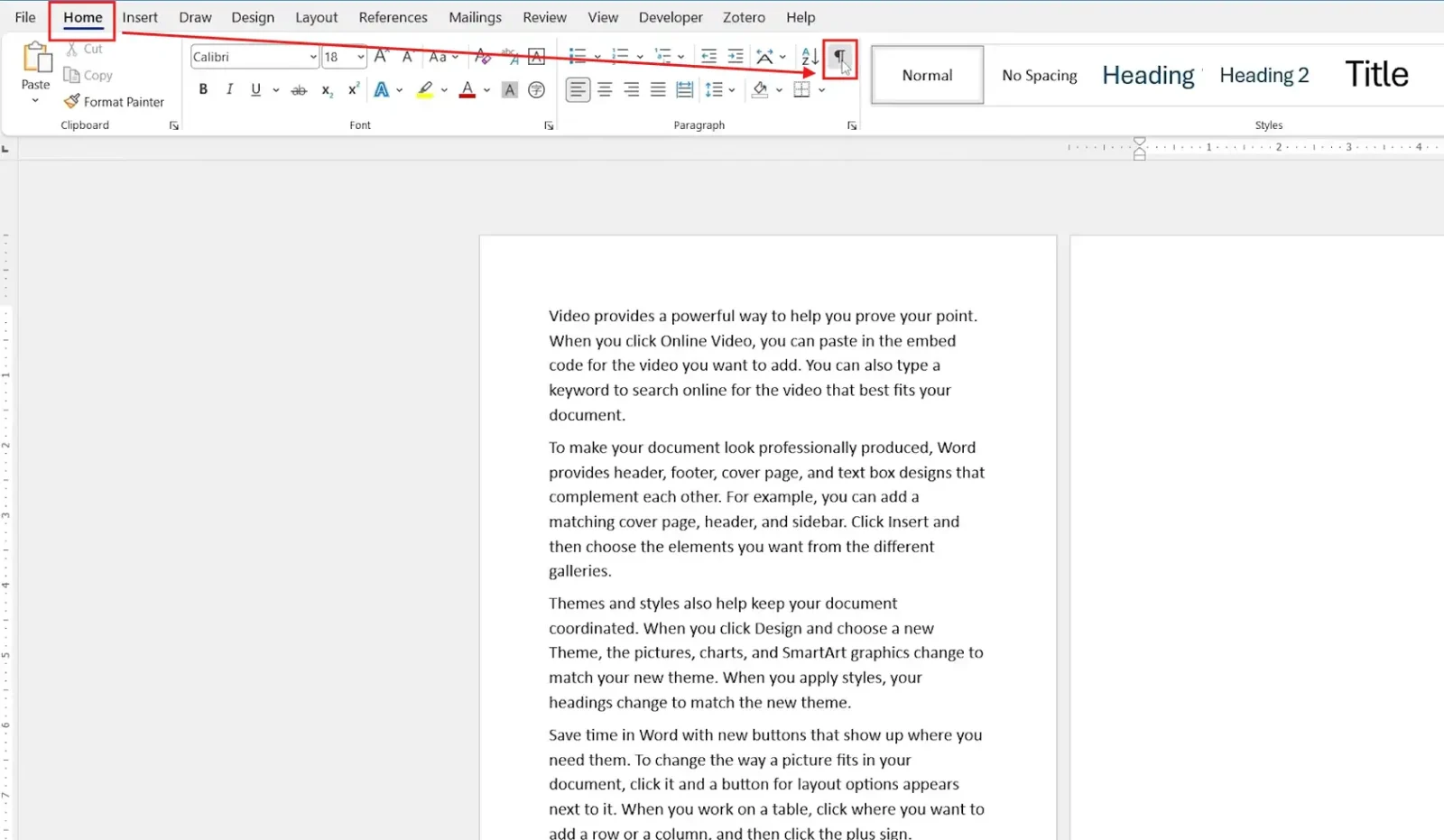Screen dimensions: 1444x840
Task: Apply the Title style
Action: coord(1376,75)
